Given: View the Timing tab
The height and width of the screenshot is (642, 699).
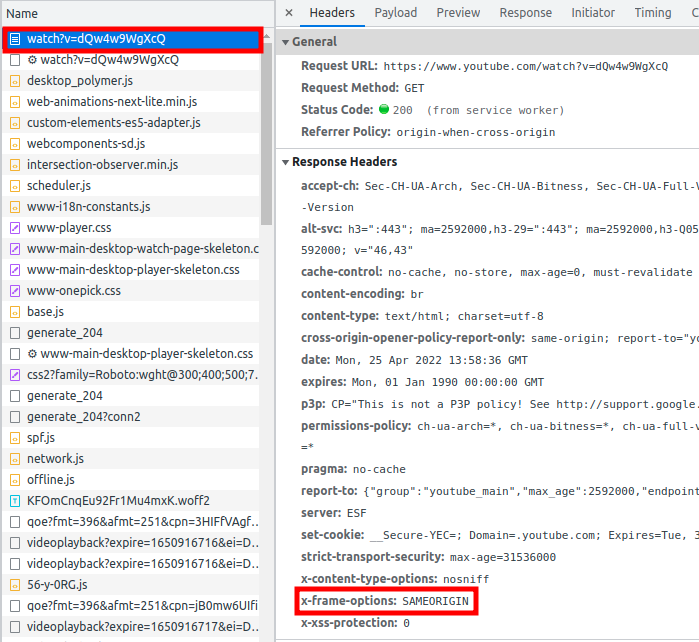Looking at the screenshot, I should click(x=653, y=13).
